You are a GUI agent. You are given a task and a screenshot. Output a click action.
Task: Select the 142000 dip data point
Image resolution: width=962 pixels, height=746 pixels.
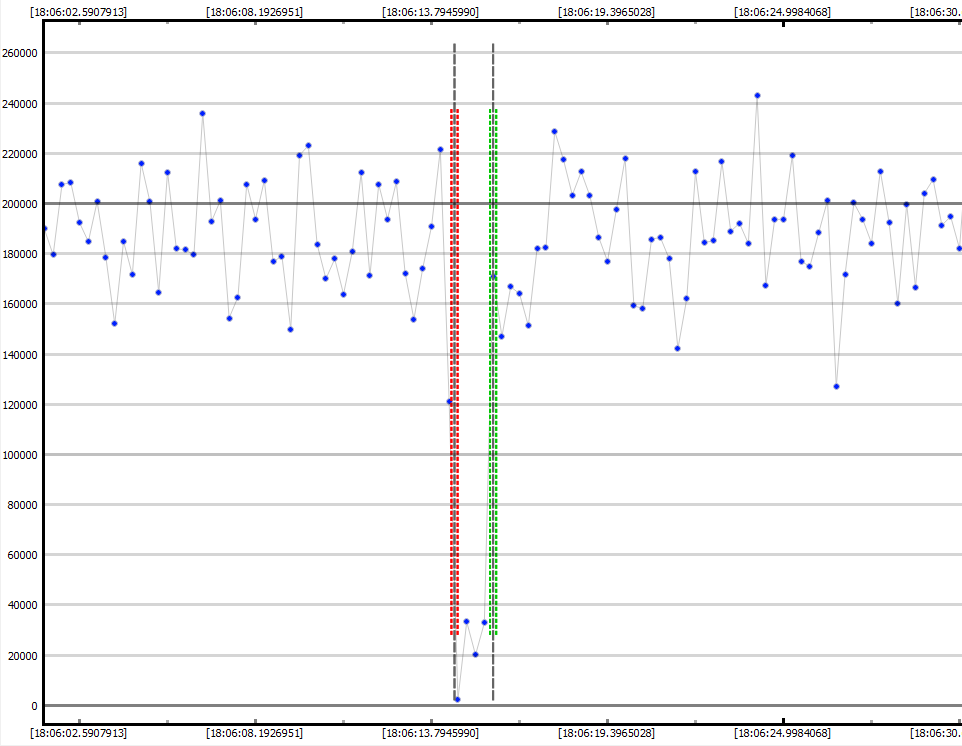coord(677,348)
